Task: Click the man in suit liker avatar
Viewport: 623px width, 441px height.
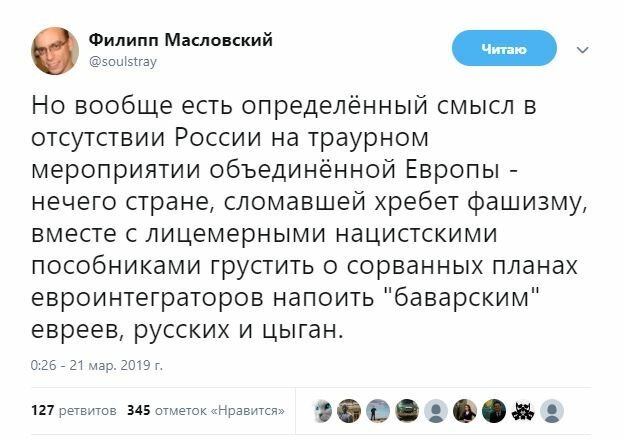Action: coord(493,410)
